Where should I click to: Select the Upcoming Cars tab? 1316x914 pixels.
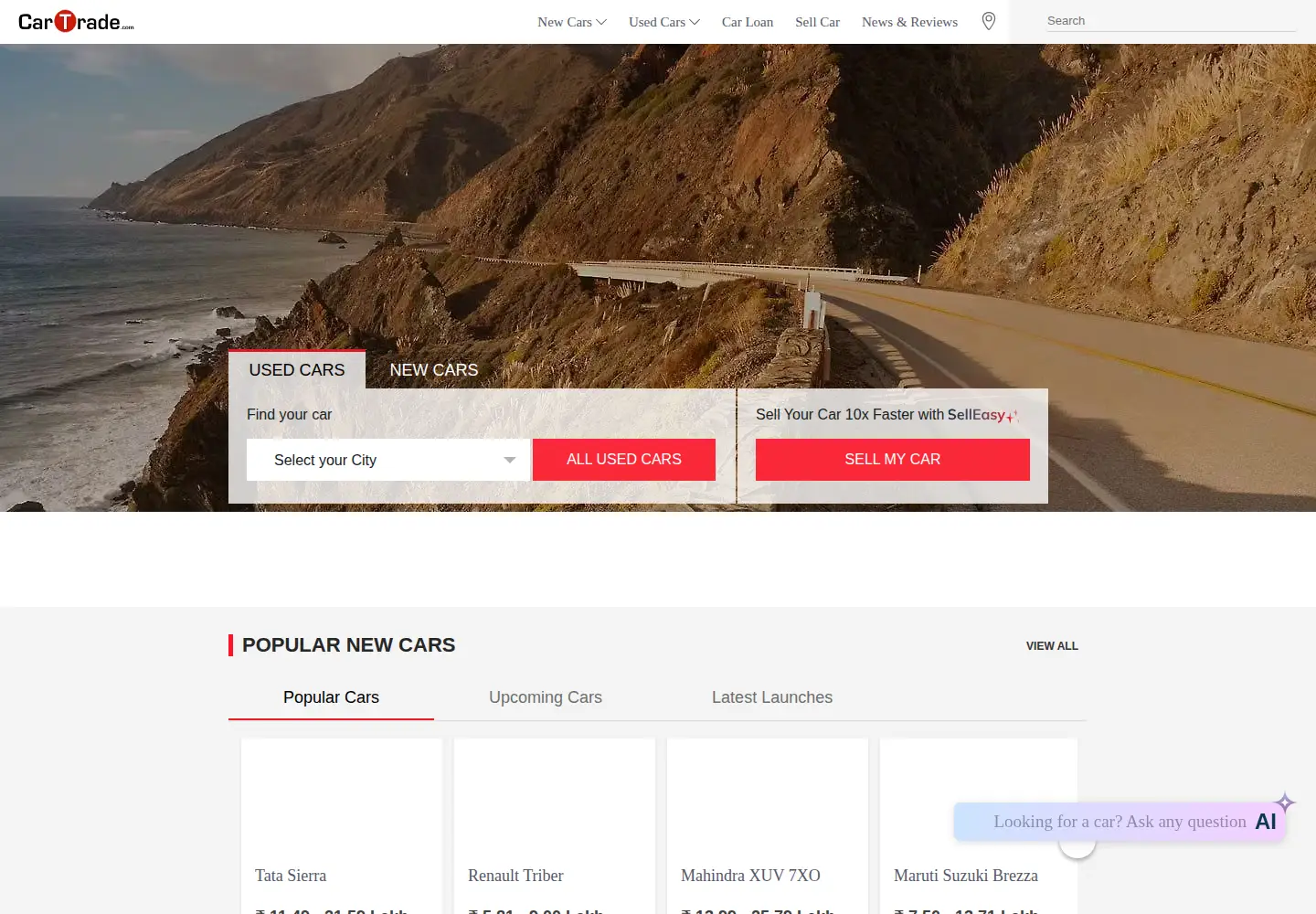click(546, 697)
